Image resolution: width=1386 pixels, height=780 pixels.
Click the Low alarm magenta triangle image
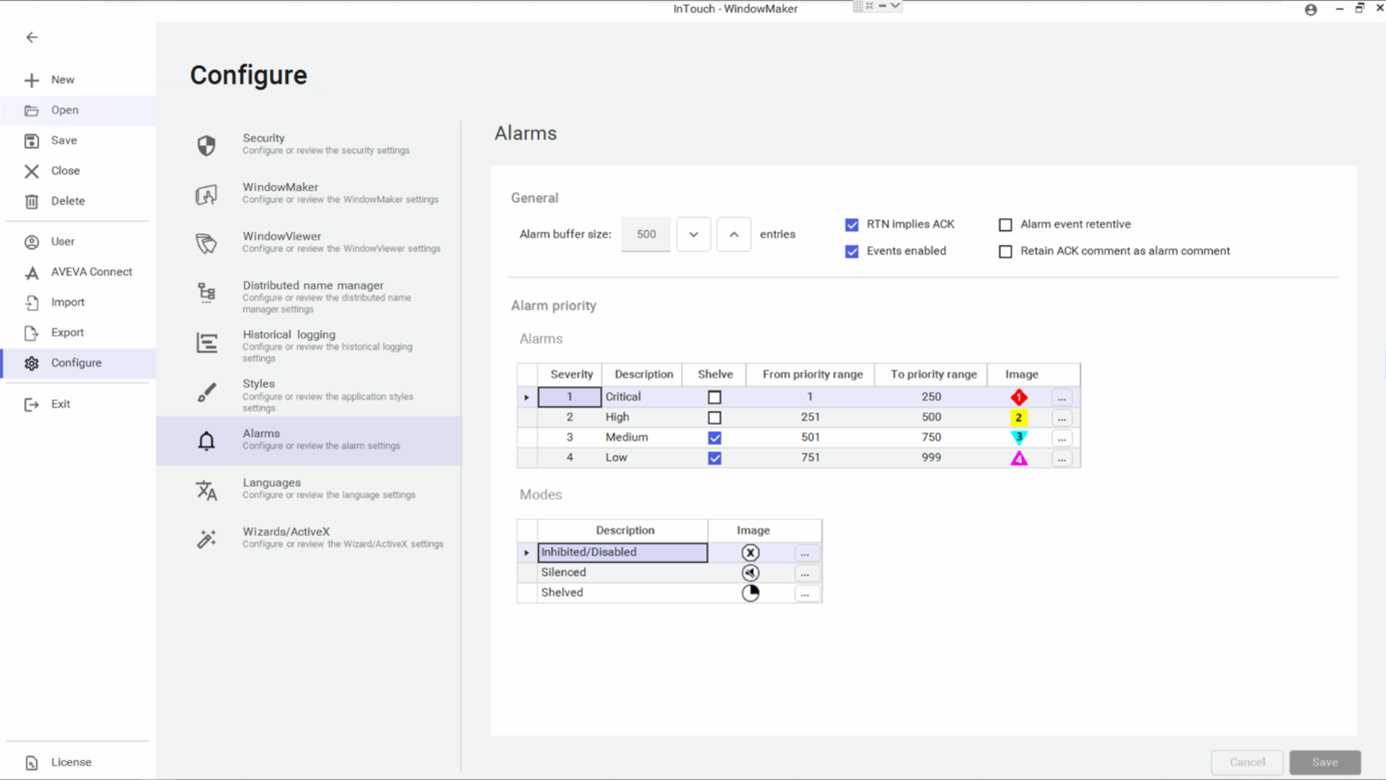click(1019, 458)
